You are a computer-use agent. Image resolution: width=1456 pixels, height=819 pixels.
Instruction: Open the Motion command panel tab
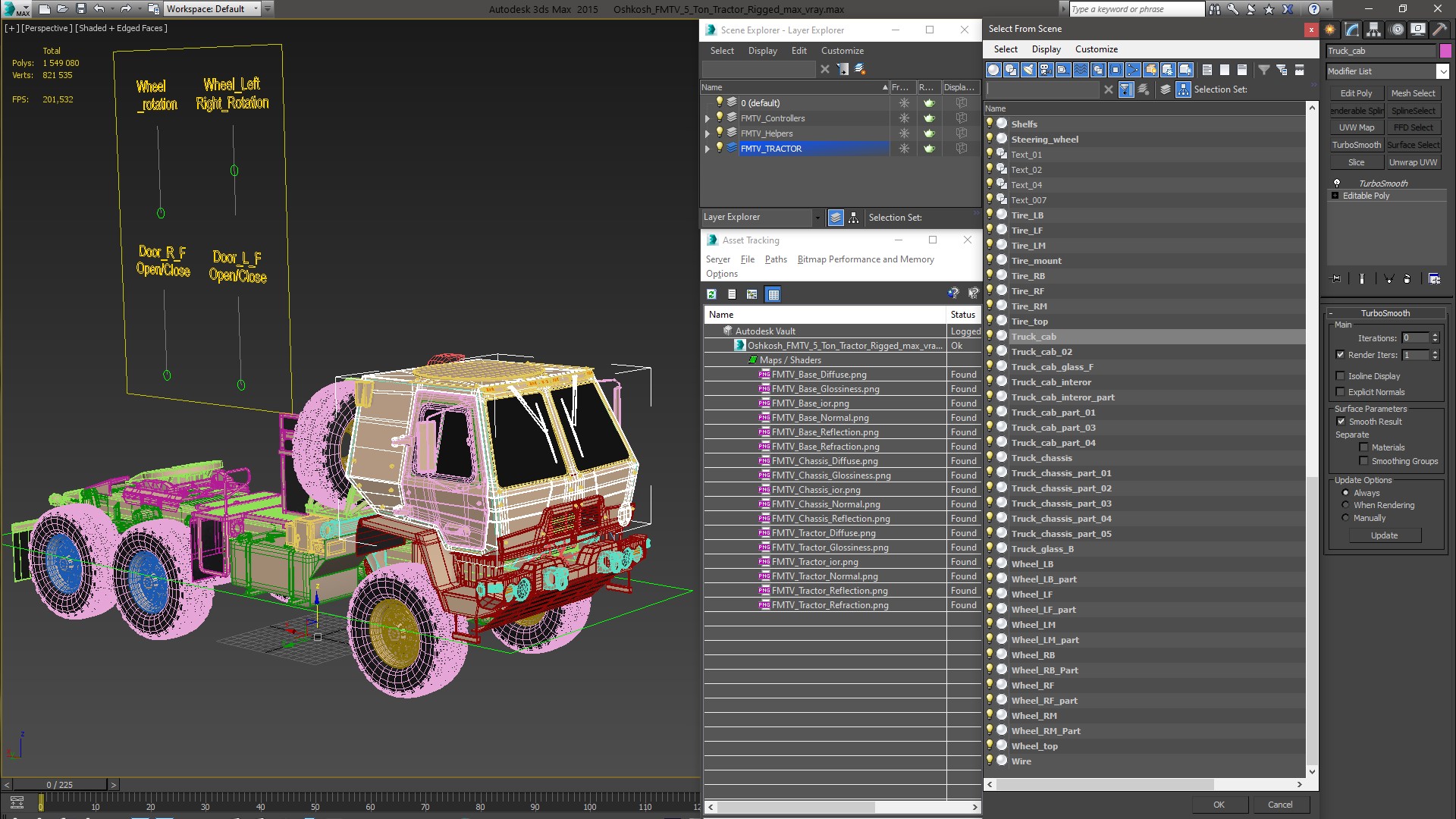1396,30
